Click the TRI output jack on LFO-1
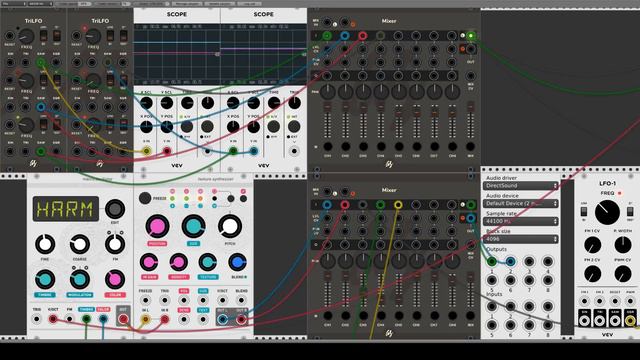This screenshot has width=640, height=360. [600, 321]
